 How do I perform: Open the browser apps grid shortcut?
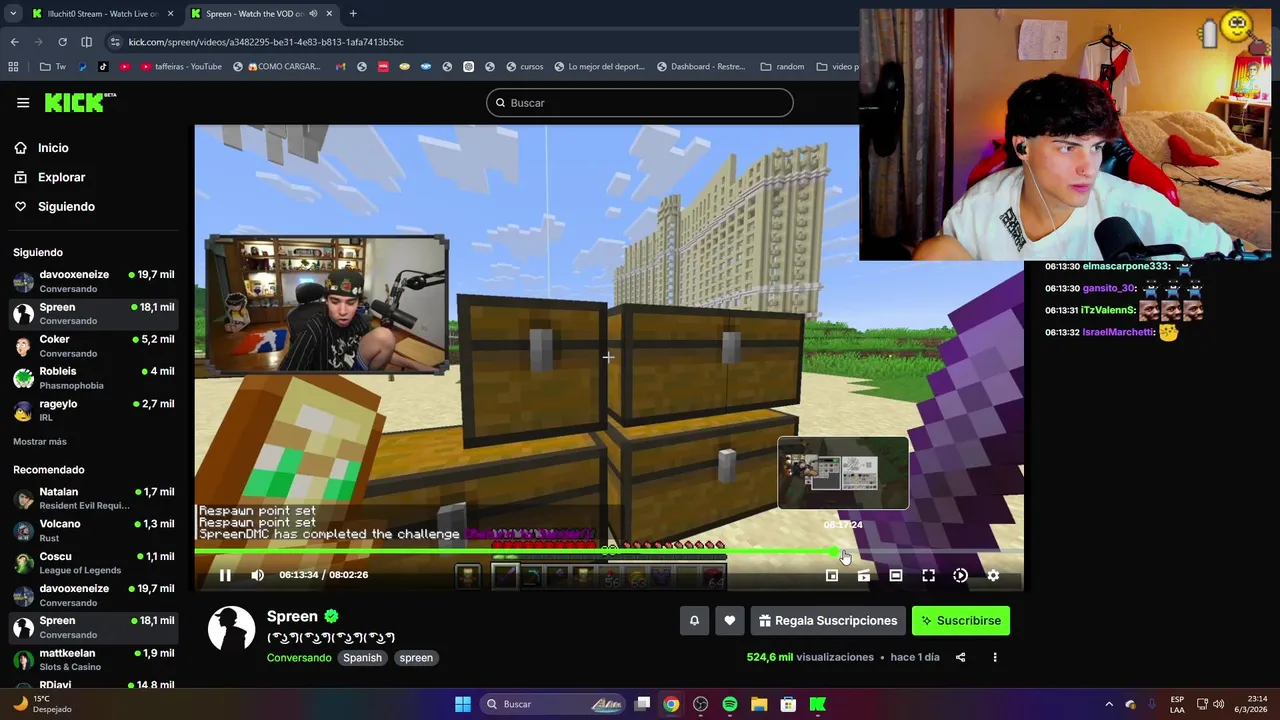coord(13,67)
